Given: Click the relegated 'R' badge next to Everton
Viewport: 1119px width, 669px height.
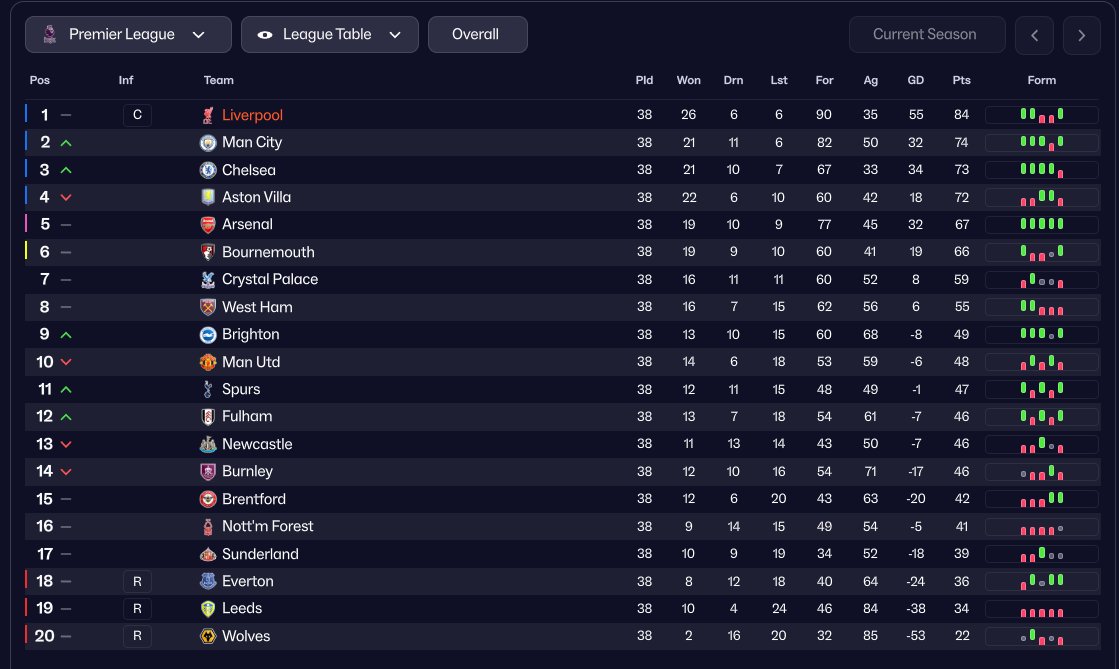Looking at the screenshot, I should point(137,581).
